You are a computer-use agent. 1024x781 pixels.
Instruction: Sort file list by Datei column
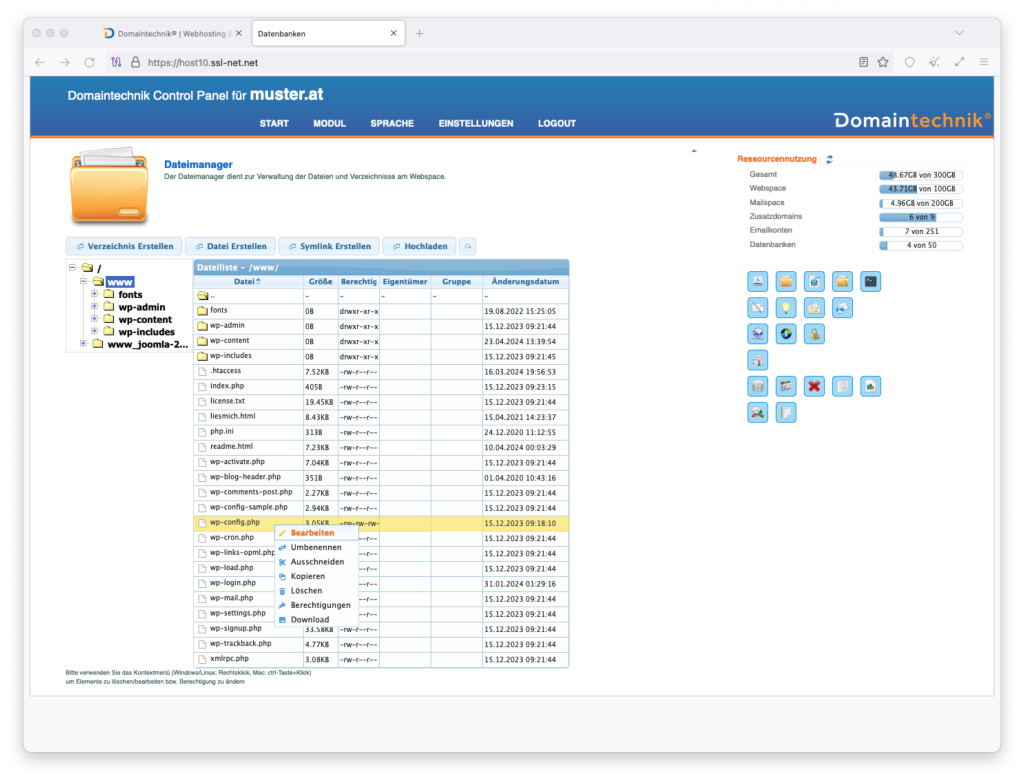coord(246,282)
